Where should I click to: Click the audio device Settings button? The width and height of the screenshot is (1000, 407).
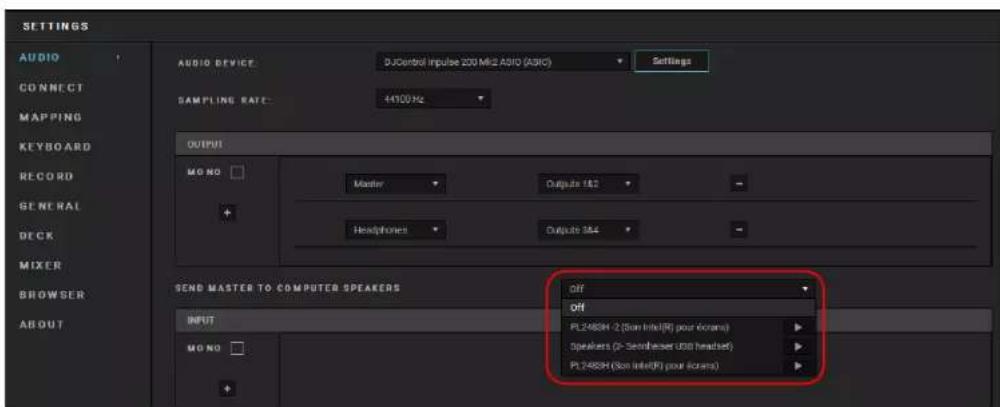[x=672, y=62]
